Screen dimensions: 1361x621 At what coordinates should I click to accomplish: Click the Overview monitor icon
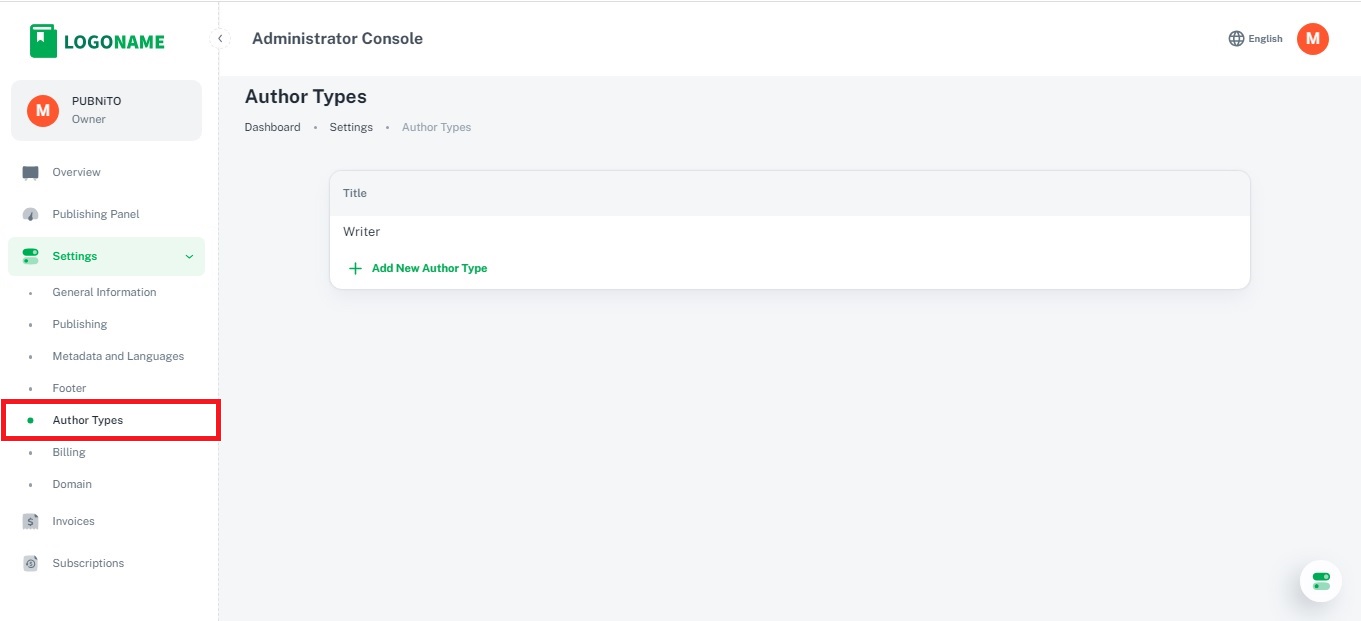pos(31,173)
